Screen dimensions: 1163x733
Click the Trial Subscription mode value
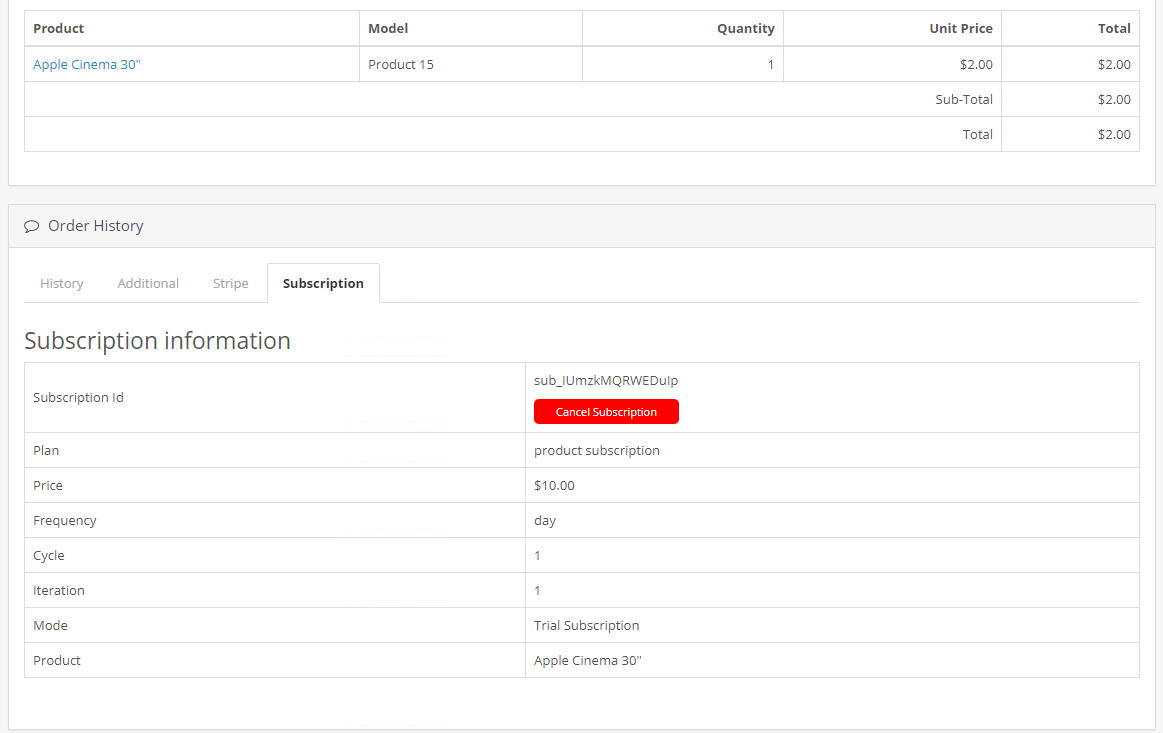pyautogui.click(x=587, y=625)
